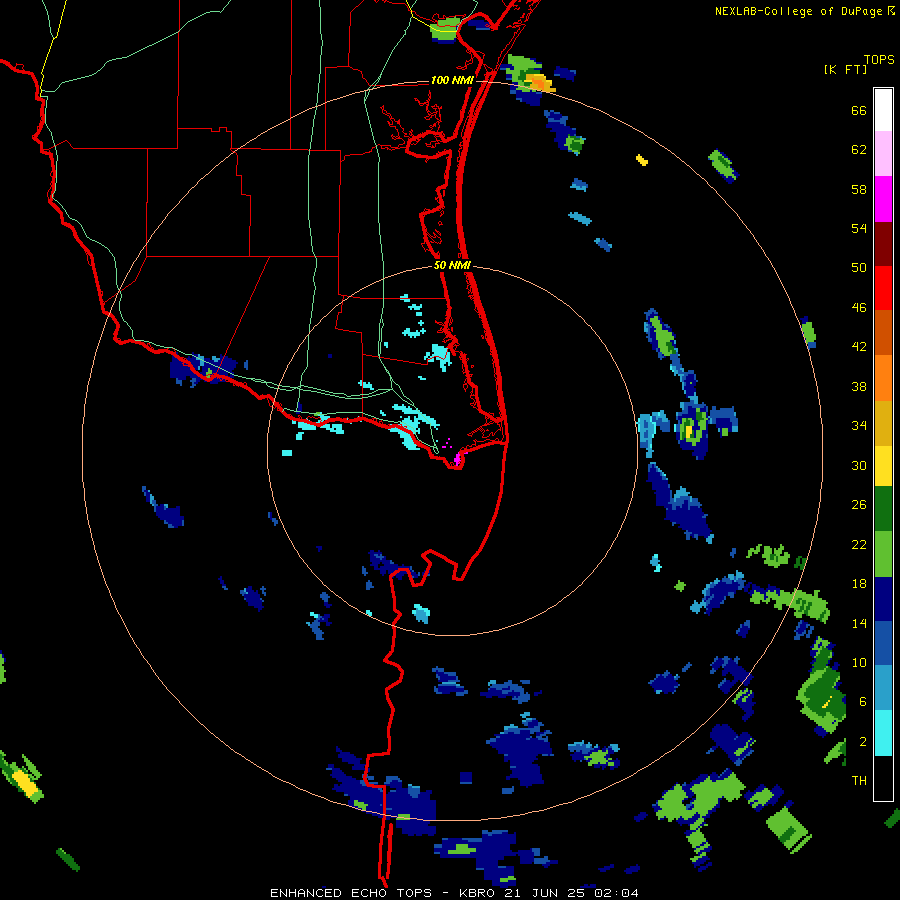Click the "NEXLAB-College of DuPage" credit text

[798, 11]
